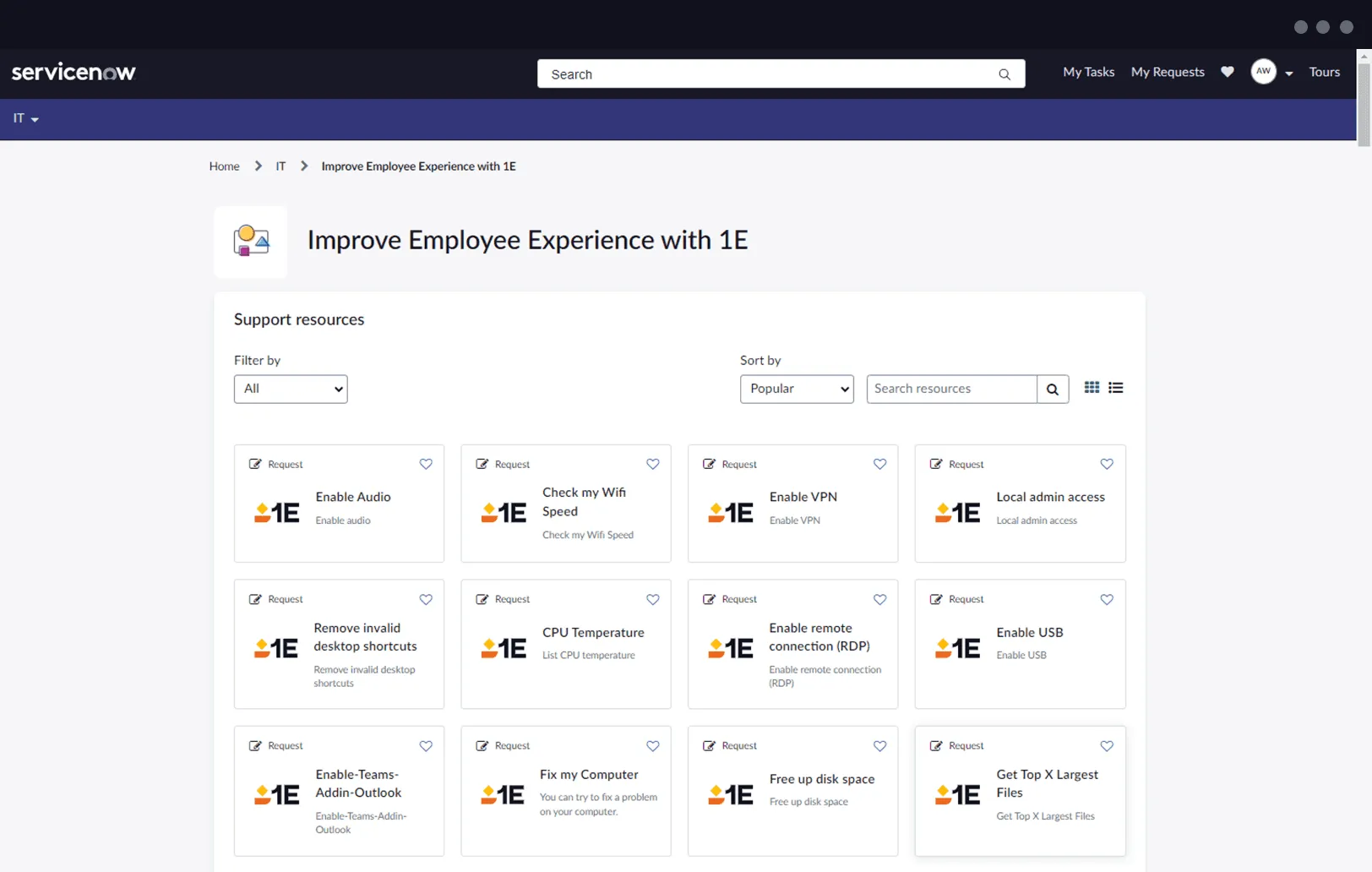Favorite the CPU Temperature resource
The height and width of the screenshot is (872, 1372).
pos(652,599)
